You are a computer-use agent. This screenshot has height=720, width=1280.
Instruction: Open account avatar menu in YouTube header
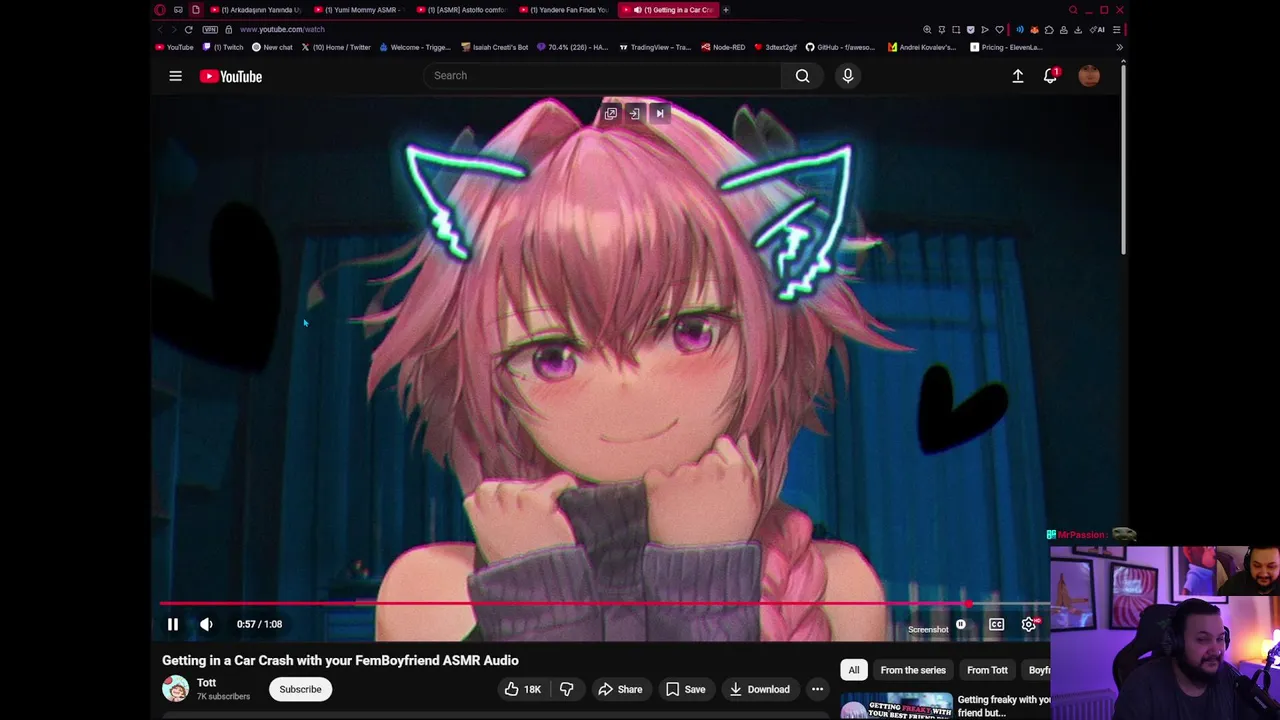tap(1089, 76)
